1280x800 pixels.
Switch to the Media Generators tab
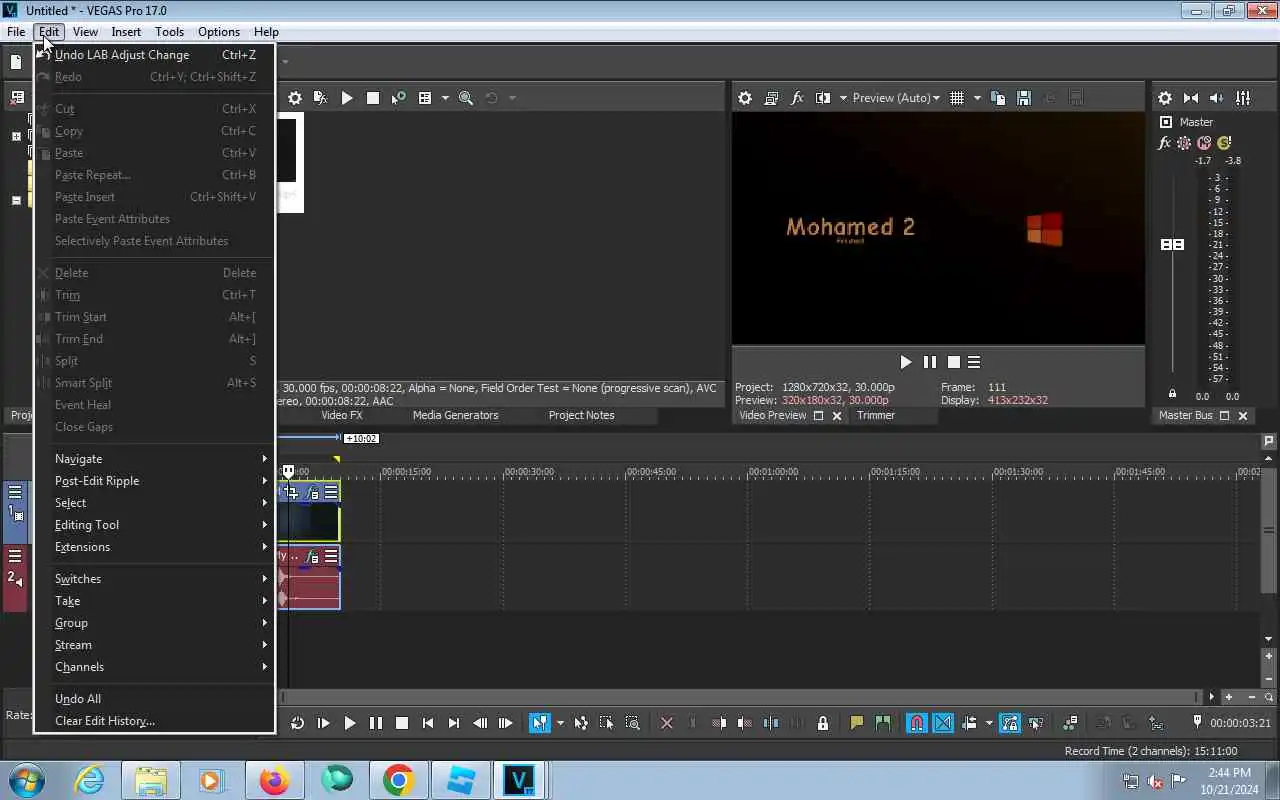(455, 415)
